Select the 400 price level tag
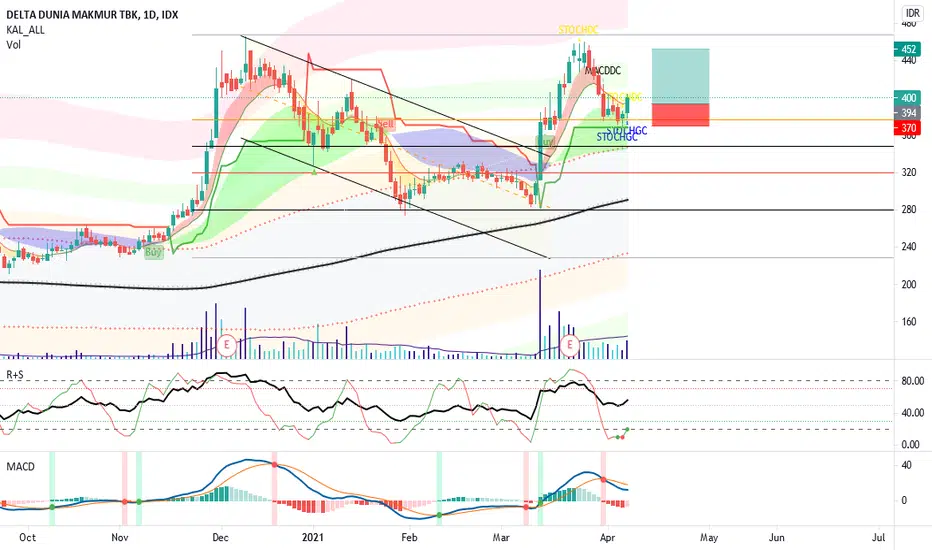 click(908, 98)
